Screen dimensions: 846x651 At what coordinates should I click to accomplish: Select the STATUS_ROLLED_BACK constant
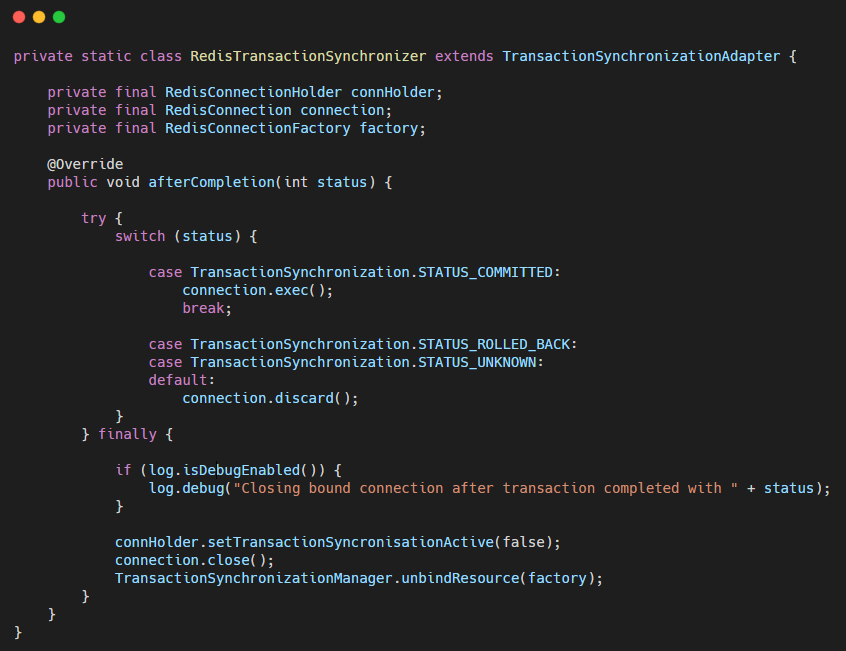click(497, 344)
